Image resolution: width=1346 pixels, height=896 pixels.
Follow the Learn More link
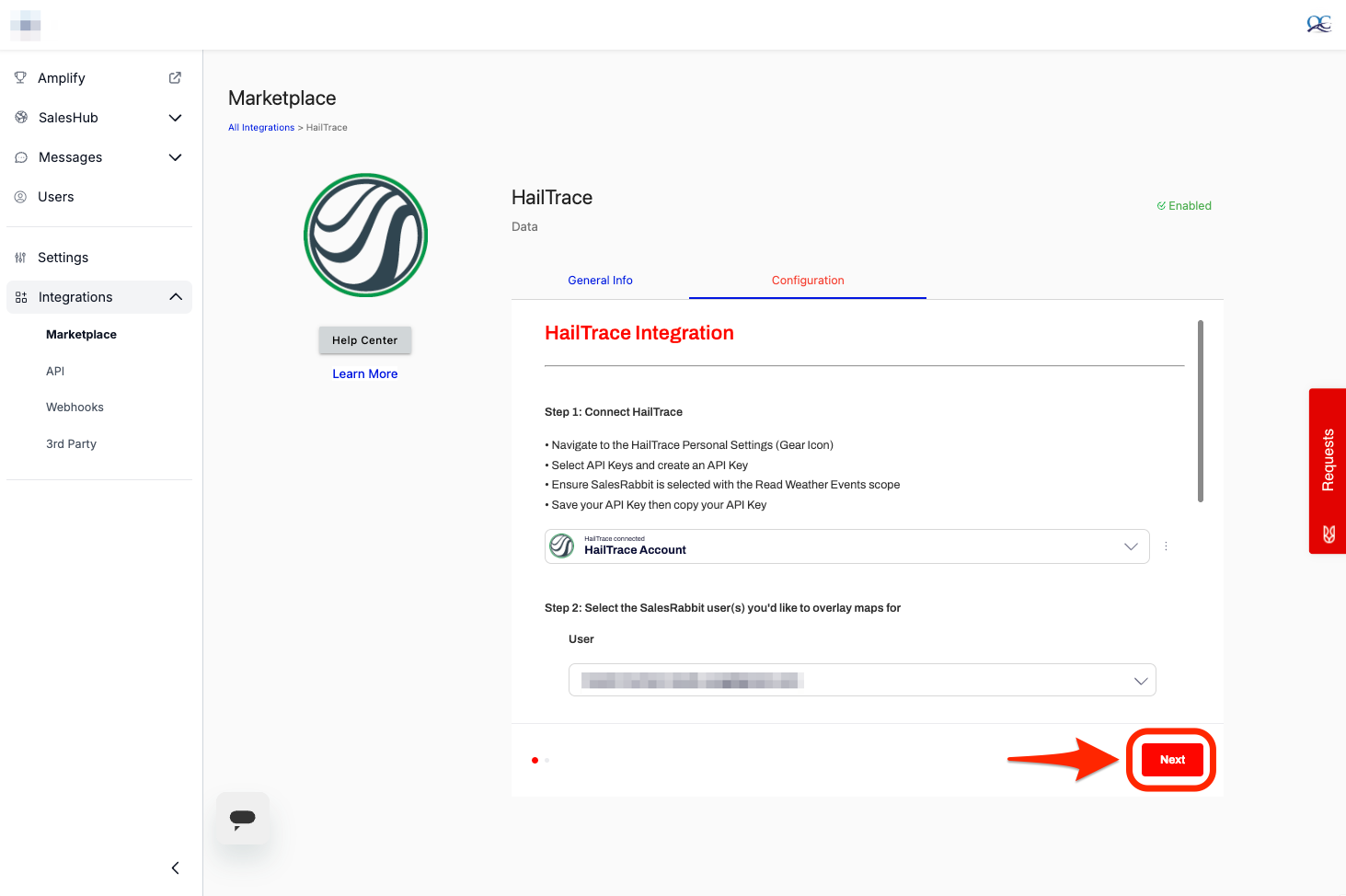coord(365,374)
